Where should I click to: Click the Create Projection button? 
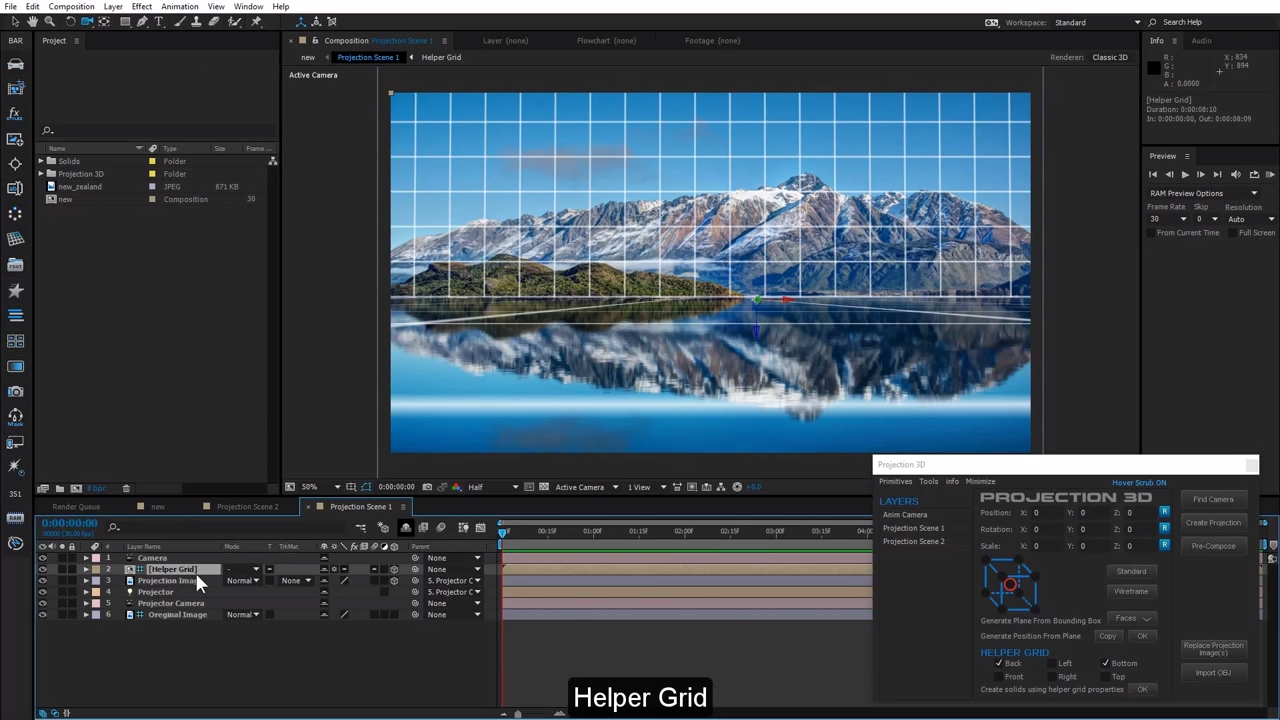tap(1212, 523)
